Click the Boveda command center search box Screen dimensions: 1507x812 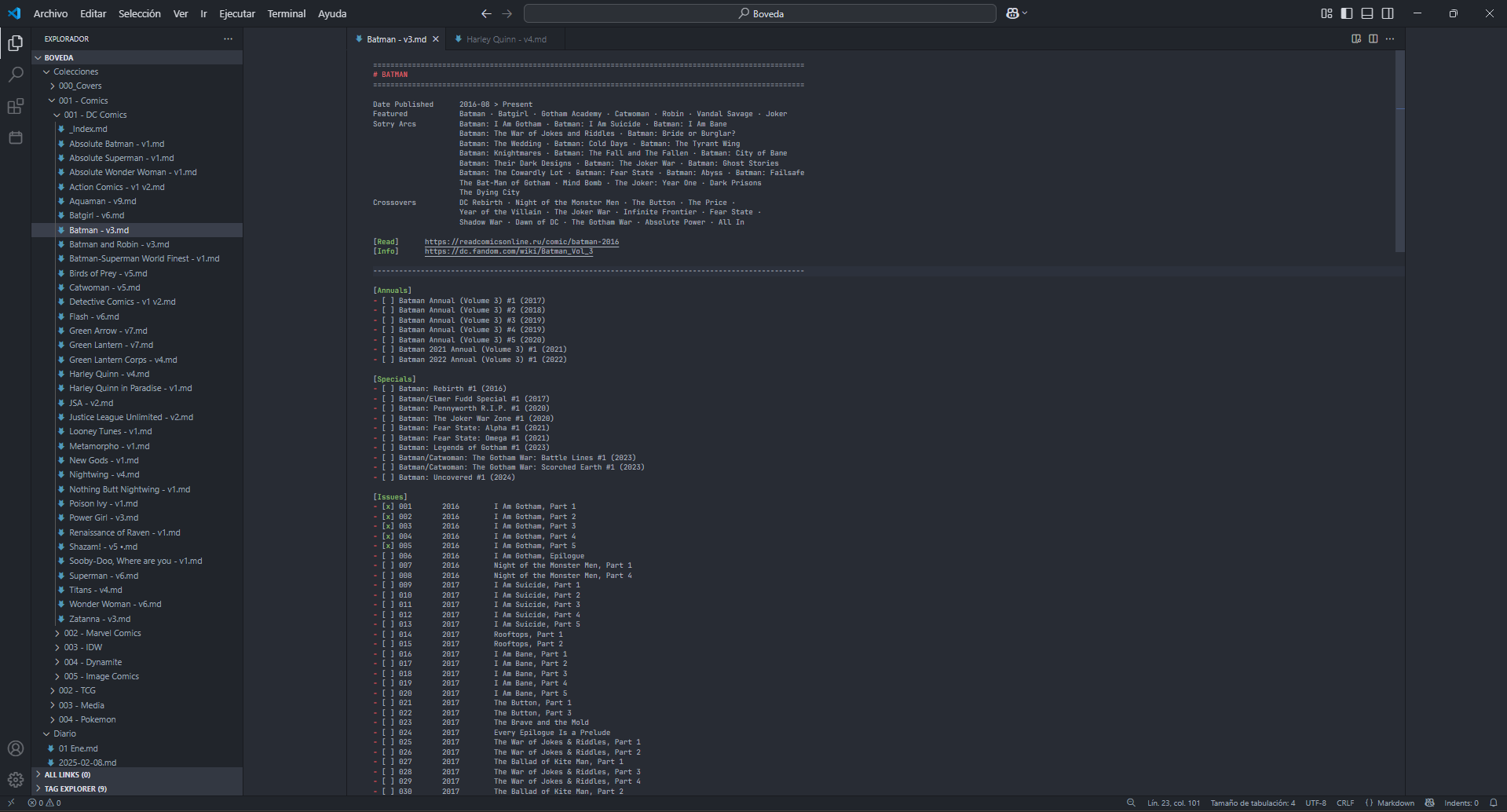[x=759, y=13]
